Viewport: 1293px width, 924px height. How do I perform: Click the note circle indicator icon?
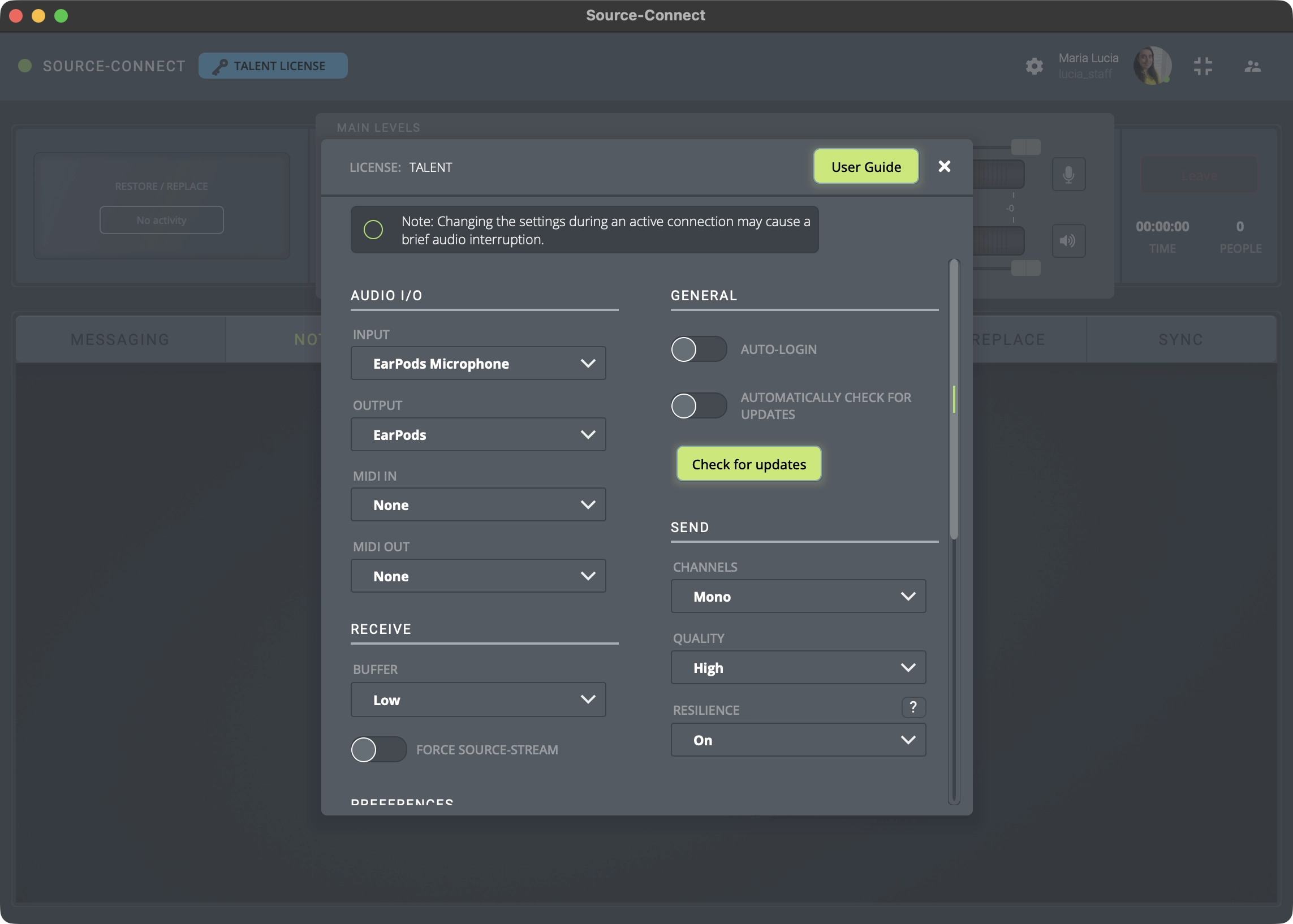373,230
